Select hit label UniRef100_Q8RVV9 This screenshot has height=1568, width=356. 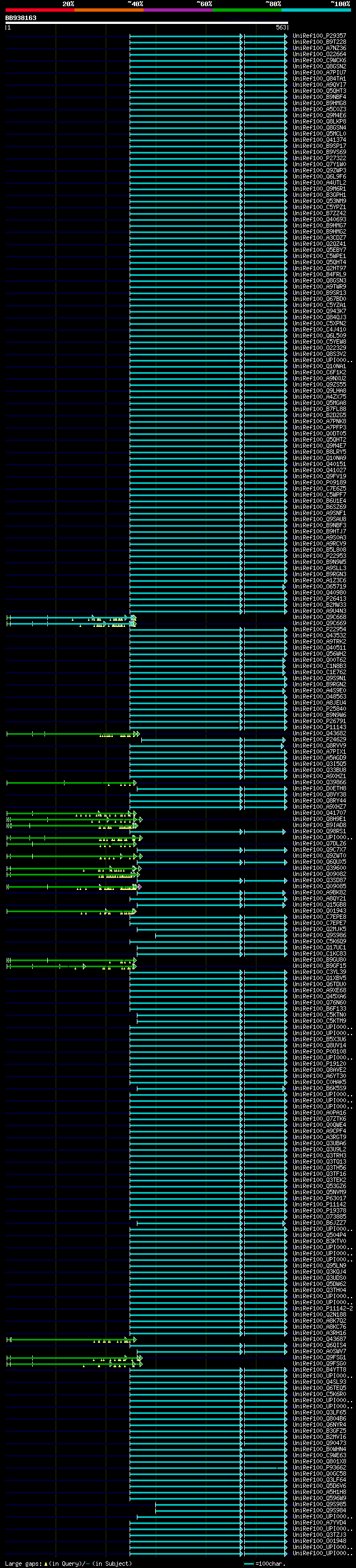pyautogui.click(x=319, y=746)
